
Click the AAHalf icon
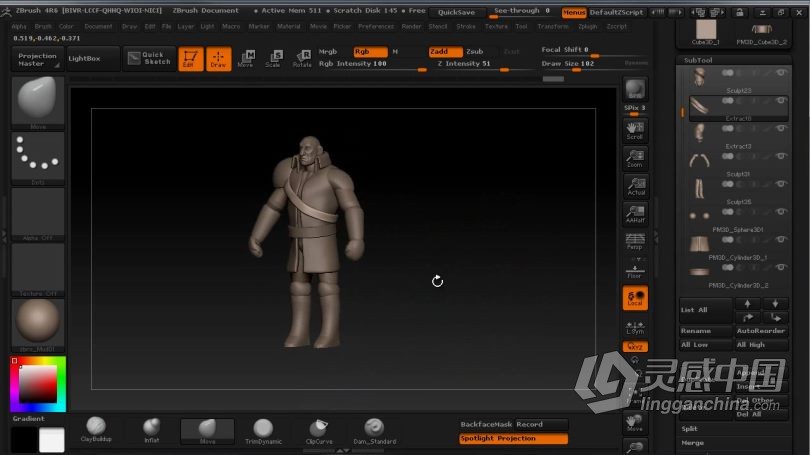[x=635, y=214]
